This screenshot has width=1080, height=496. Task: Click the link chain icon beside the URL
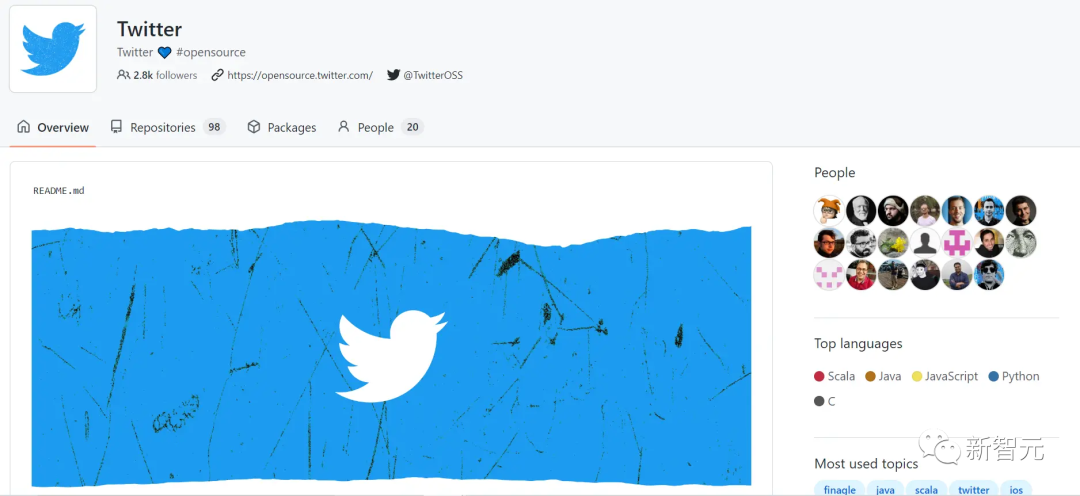pos(218,75)
